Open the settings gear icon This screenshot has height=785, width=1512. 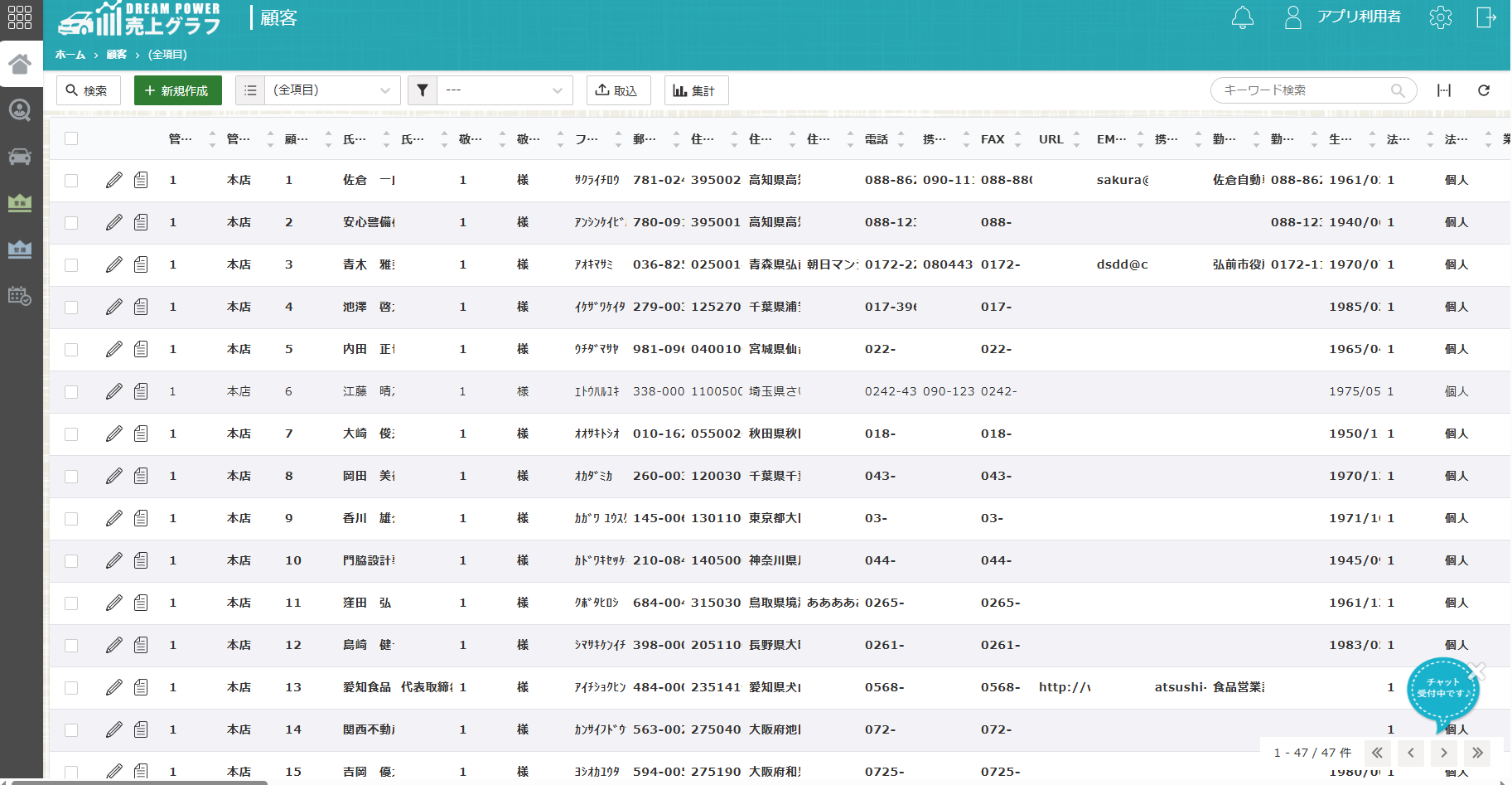pos(1440,17)
